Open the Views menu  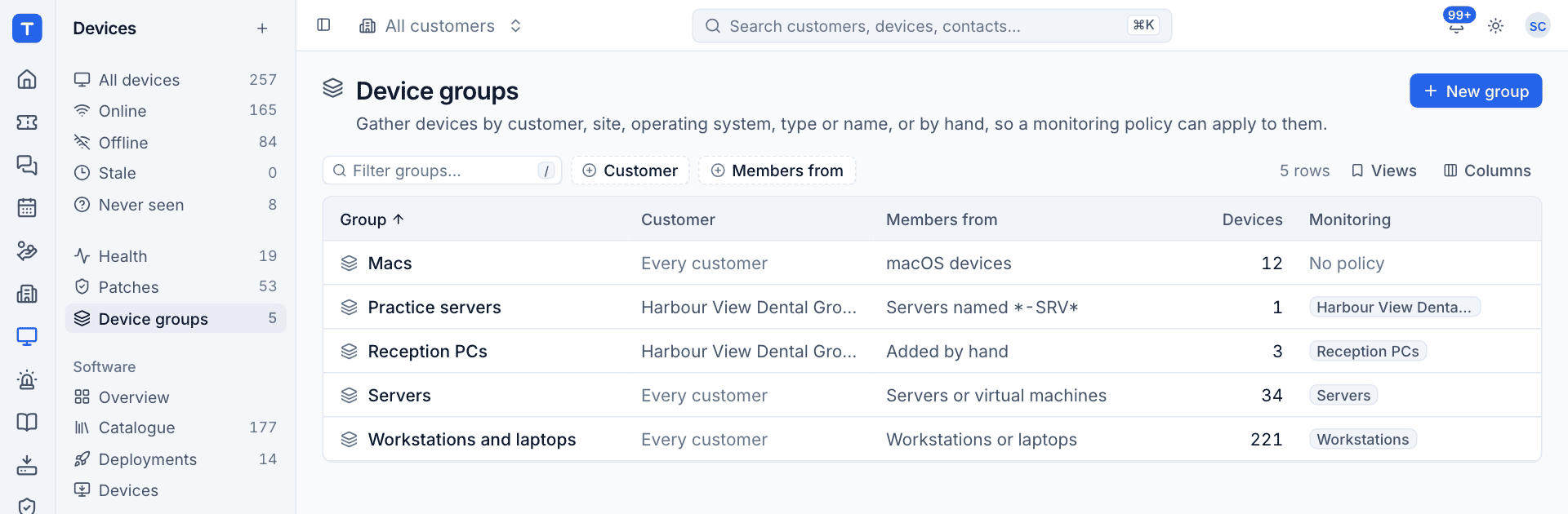(1384, 171)
